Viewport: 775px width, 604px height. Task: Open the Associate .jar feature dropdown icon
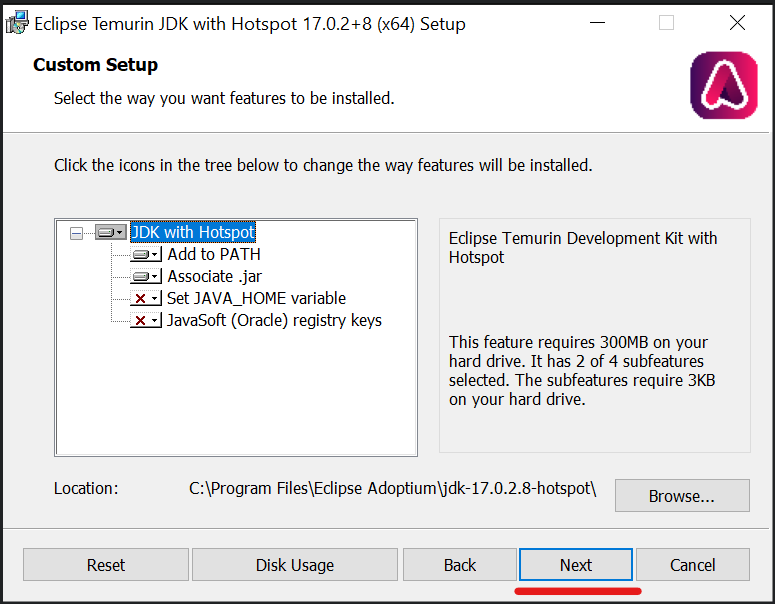point(146,276)
